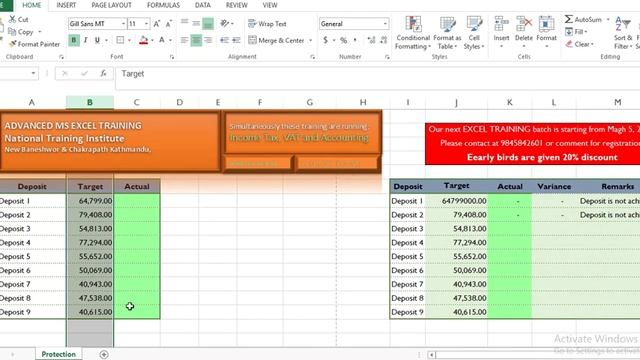Increase the indent
Image resolution: width=640 pixels, height=360 pixels.
[236, 40]
